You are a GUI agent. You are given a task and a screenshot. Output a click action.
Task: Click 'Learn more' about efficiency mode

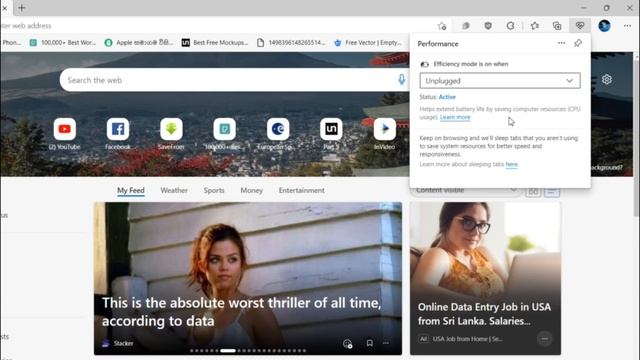pos(455,117)
